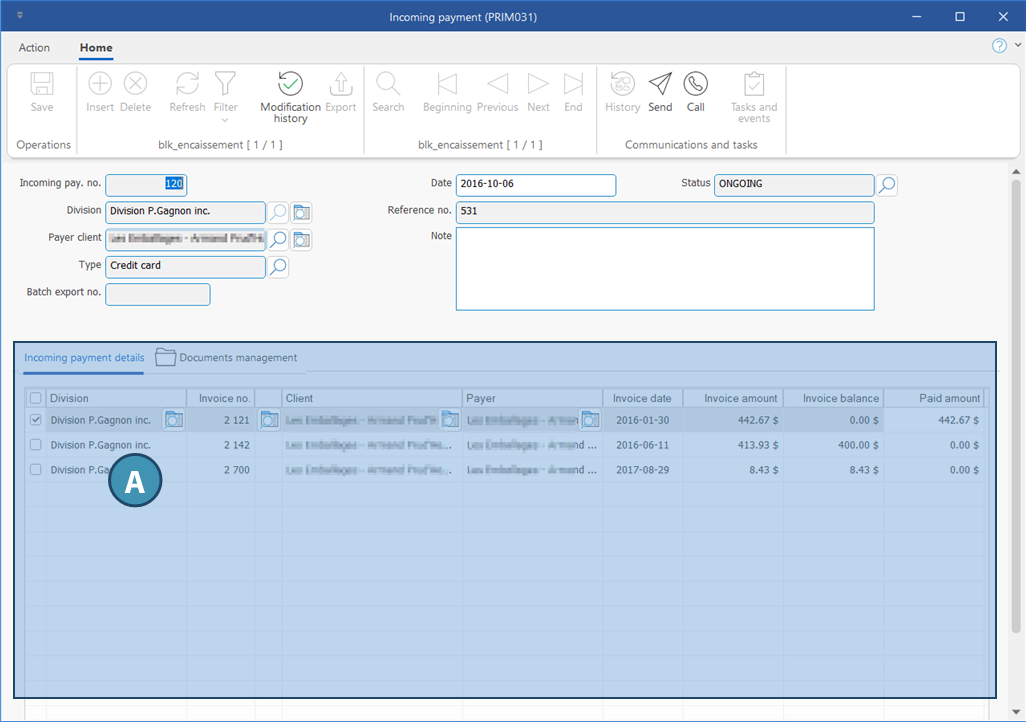Open the Type field lookup
This screenshot has width=1026, height=722.
(x=278, y=267)
